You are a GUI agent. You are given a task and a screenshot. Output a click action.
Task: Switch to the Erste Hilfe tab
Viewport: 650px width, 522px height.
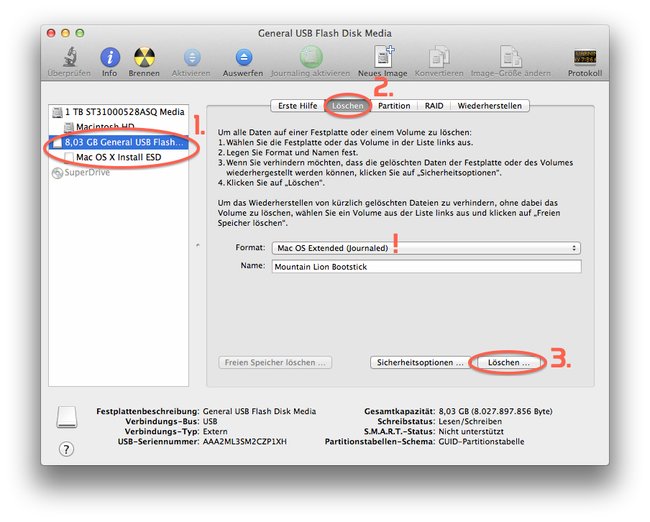tap(297, 106)
